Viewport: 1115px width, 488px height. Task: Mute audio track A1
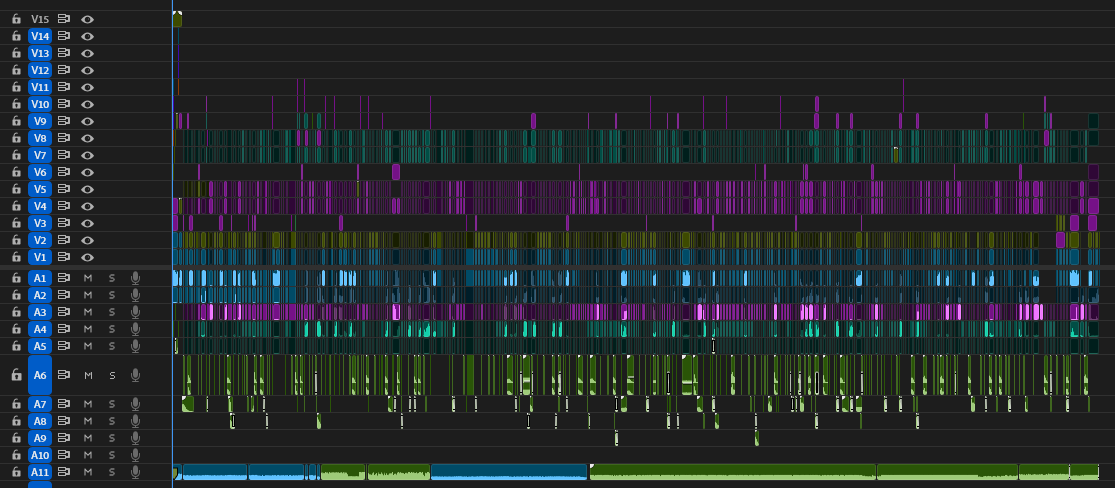tap(88, 278)
